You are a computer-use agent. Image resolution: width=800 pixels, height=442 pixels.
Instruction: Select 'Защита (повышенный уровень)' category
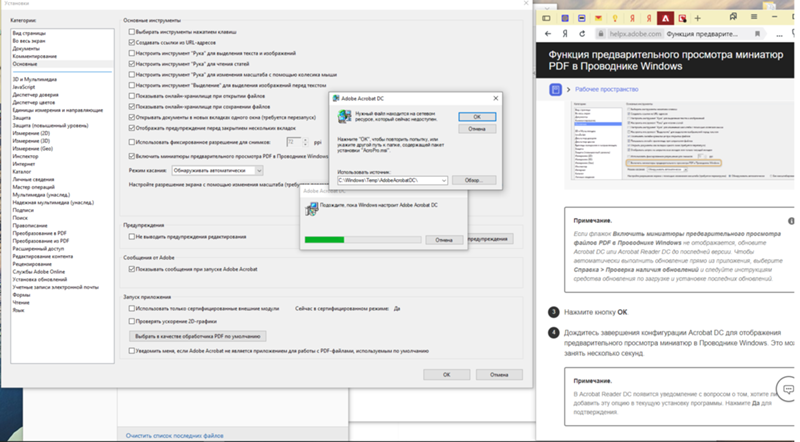[x=51, y=126]
